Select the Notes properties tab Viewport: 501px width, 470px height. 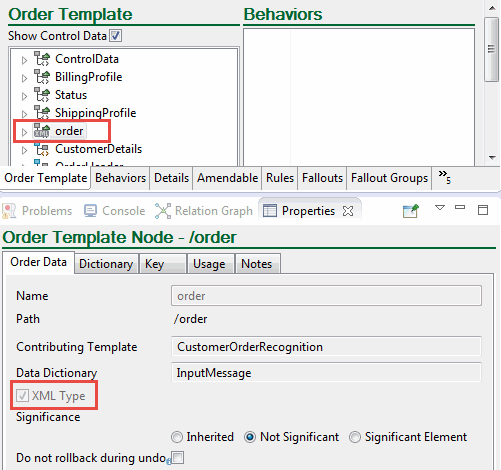point(257,264)
